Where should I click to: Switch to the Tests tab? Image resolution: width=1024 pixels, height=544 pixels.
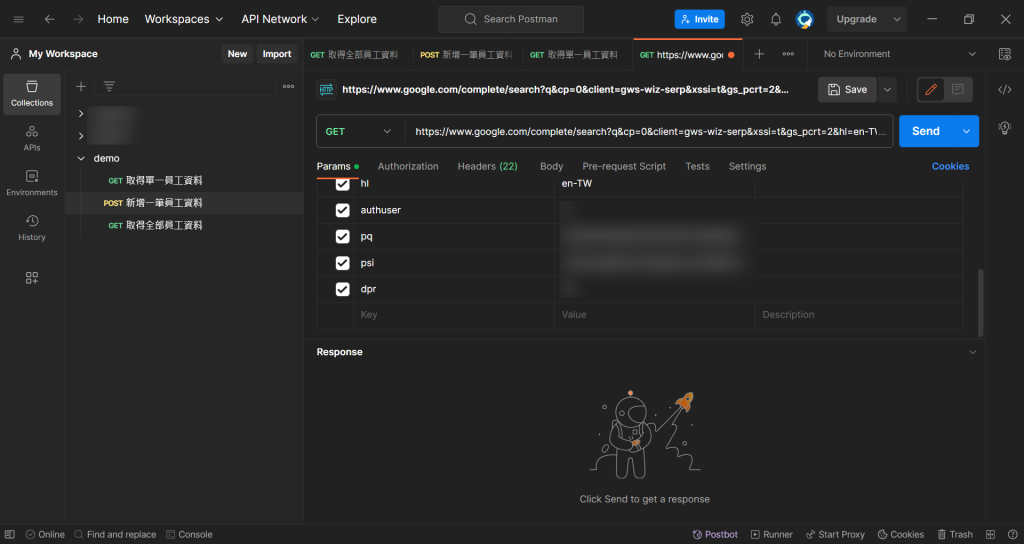tap(697, 167)
